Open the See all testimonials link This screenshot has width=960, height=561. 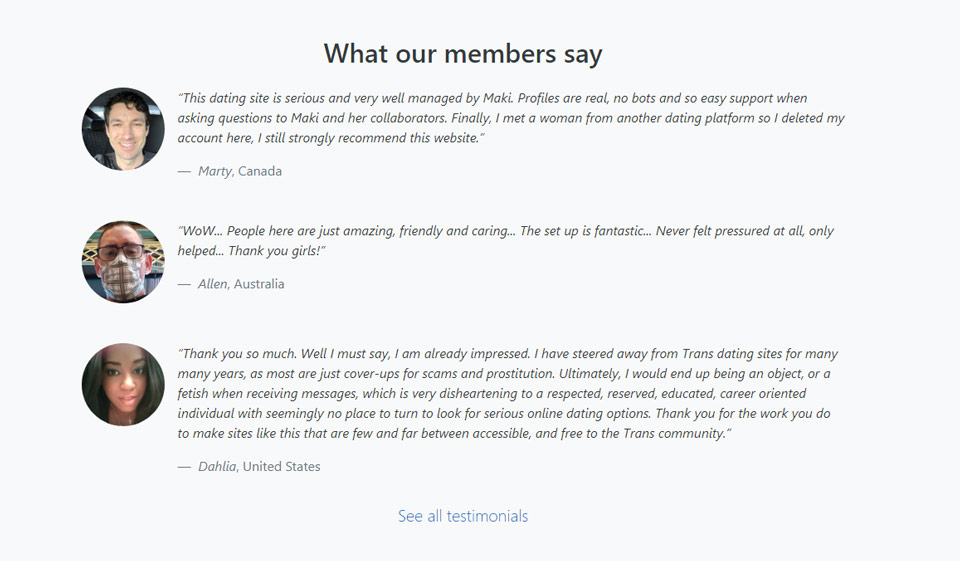point(463,516)
